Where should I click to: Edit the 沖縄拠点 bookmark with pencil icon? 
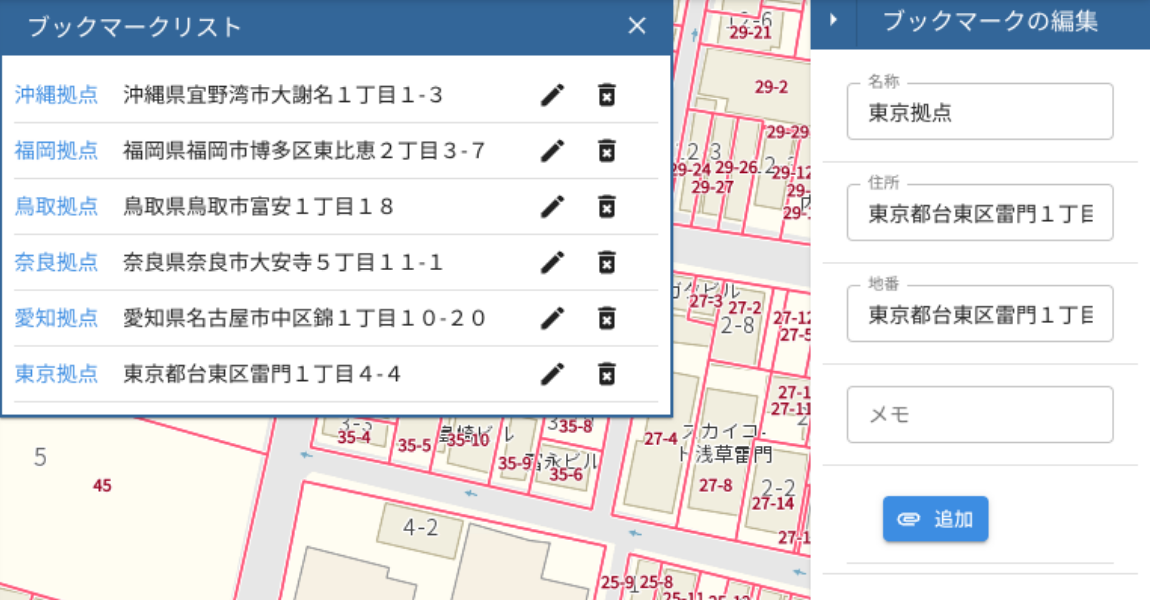point(552,94)
